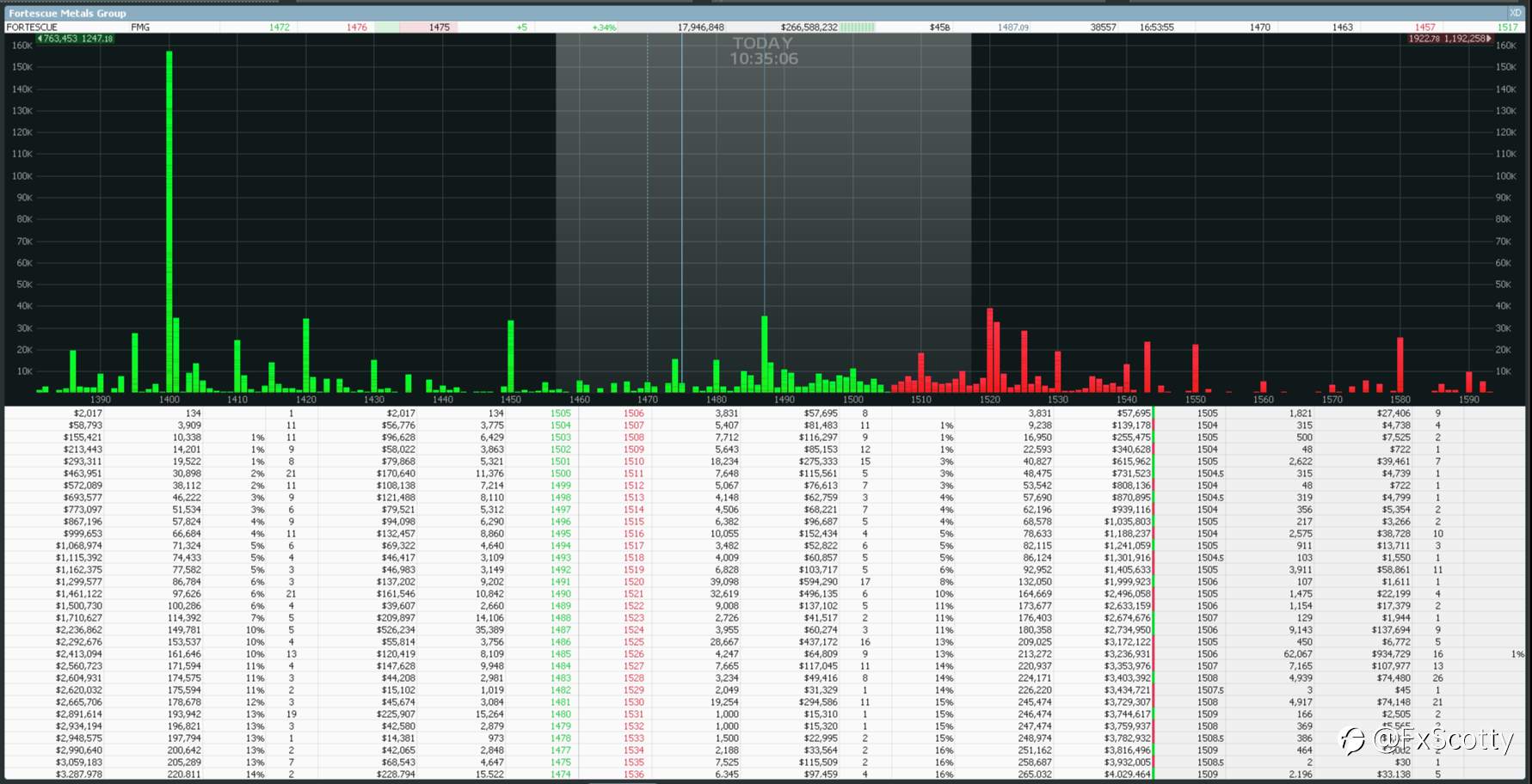
Task: Click the right arrow beside 1,192,258 label
Action: tap(1489, 39)
